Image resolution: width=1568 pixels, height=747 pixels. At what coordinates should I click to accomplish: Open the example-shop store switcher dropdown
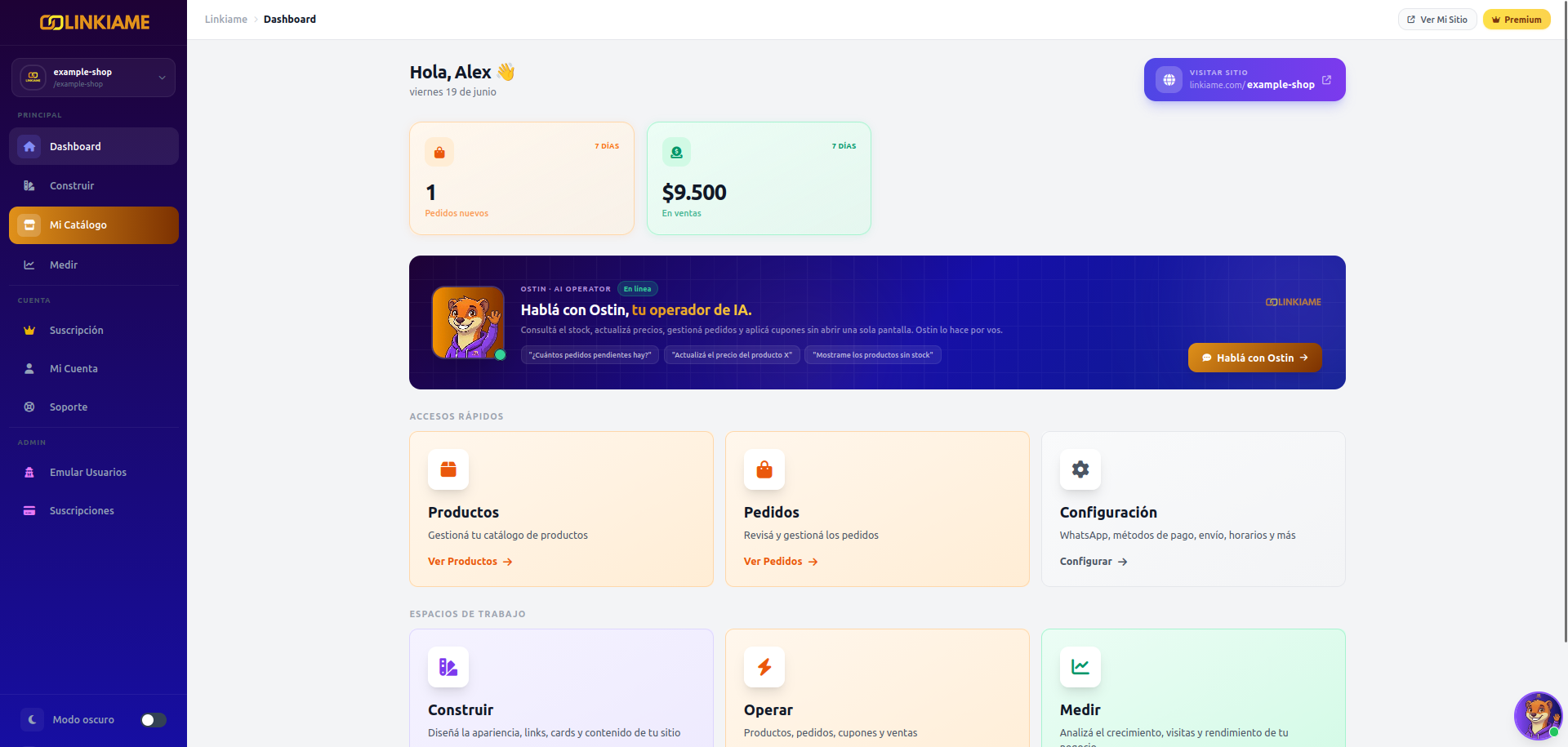click(x=94, y=78)
